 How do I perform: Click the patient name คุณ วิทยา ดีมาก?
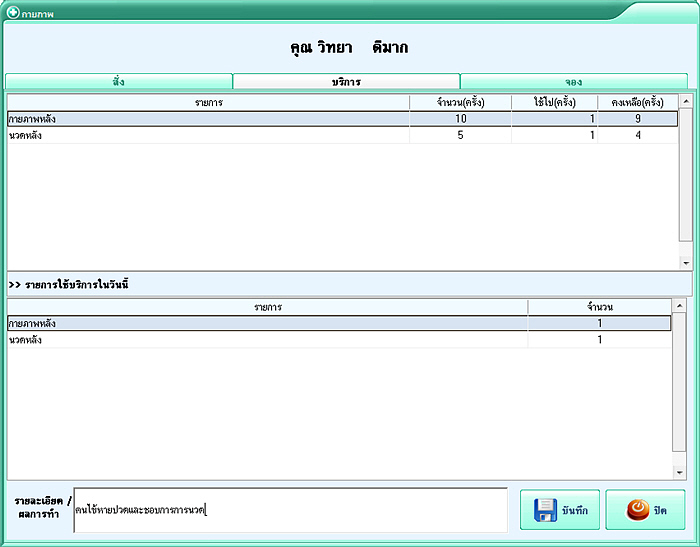click(349, 47)
